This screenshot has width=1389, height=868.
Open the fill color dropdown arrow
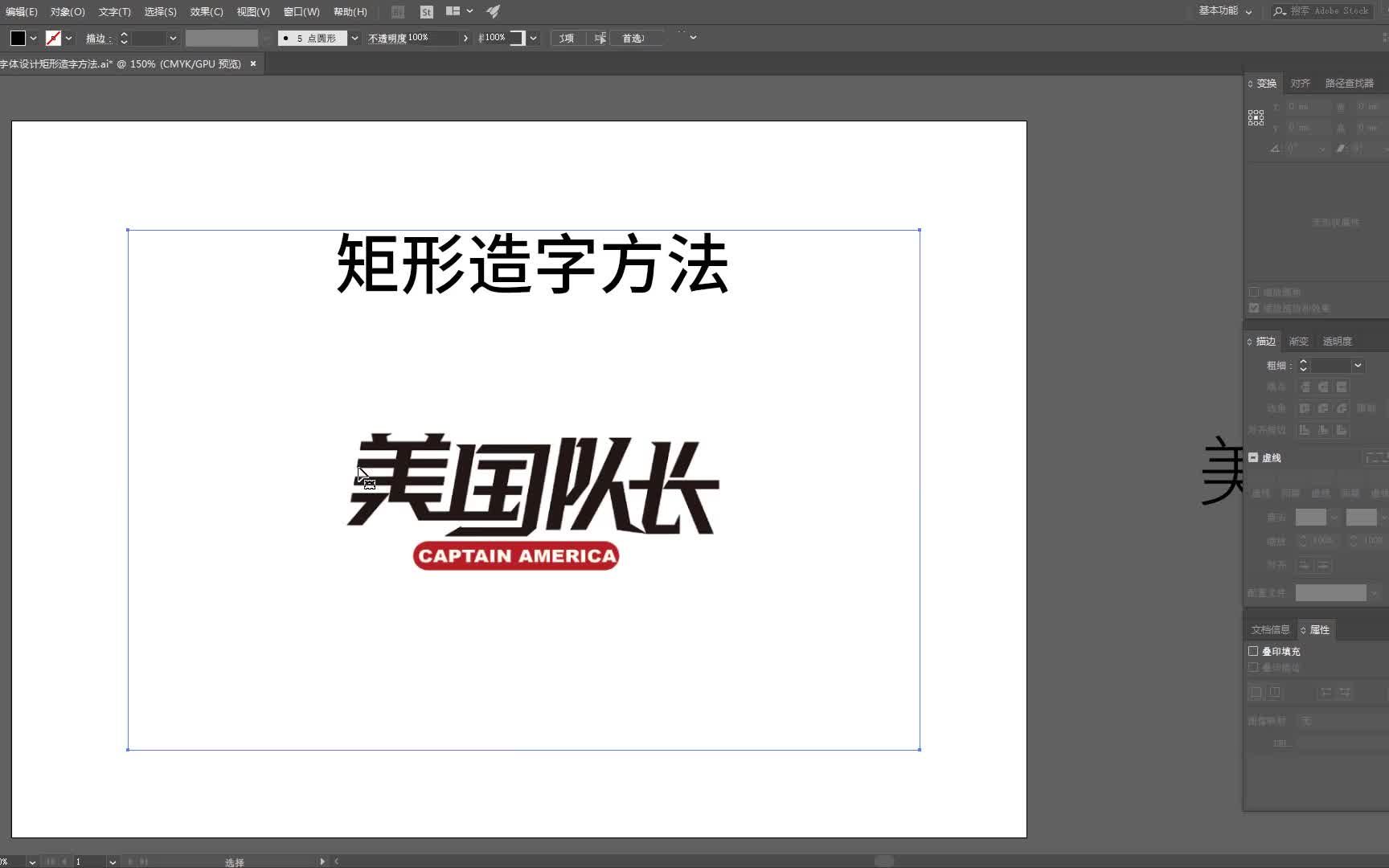tap(34, 38)
